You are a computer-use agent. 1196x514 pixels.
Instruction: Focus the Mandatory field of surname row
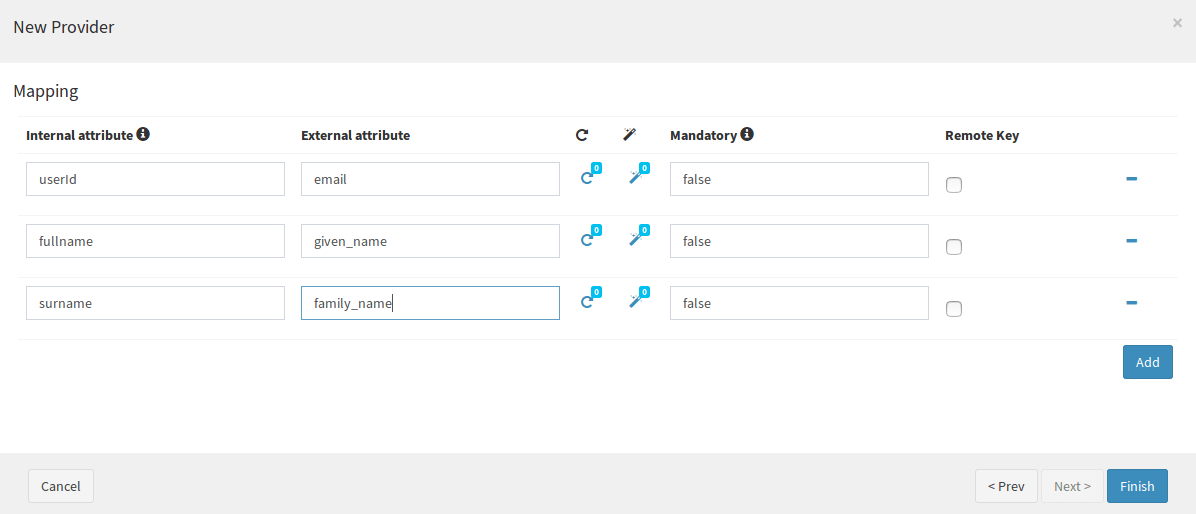point(799,303)
